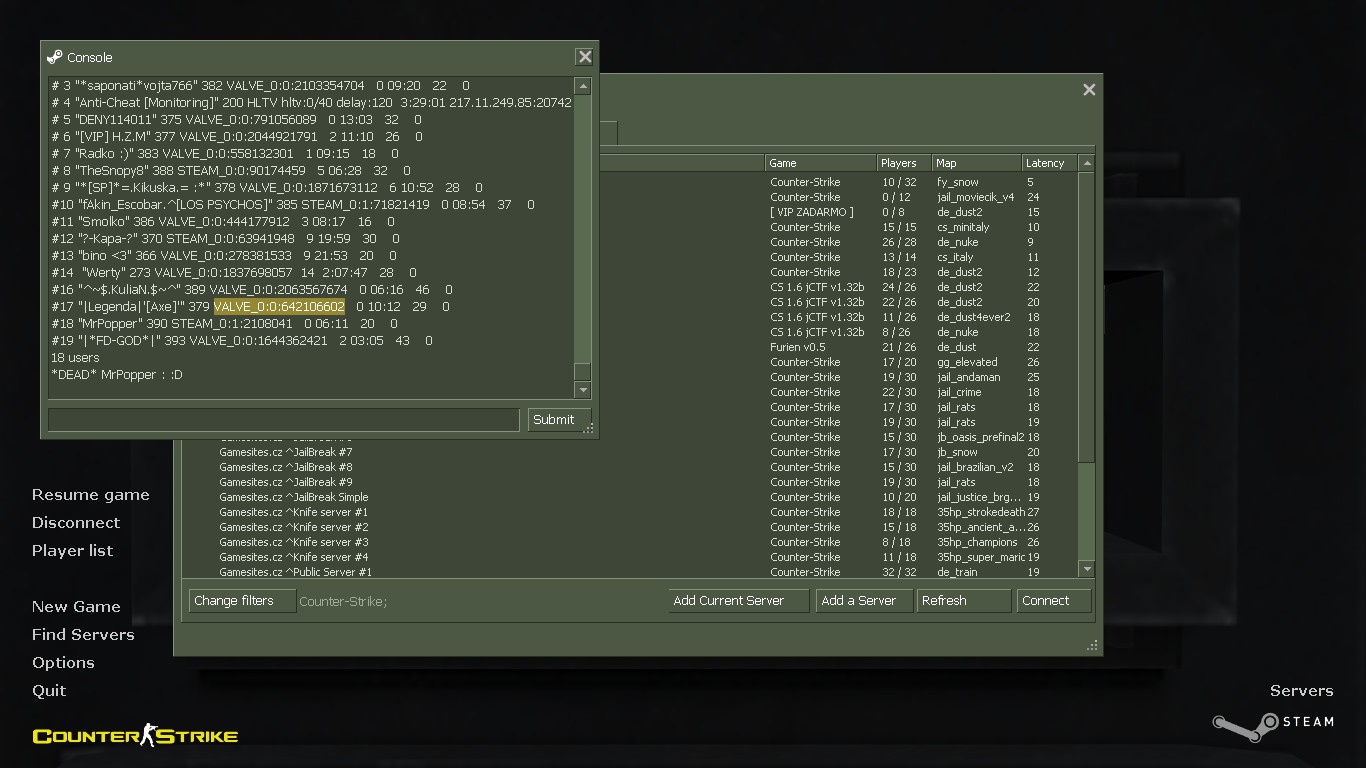The image size is (1366, 768).
Task: Click the Console scrollbar down arrow
Action: [x=582, y=388]
